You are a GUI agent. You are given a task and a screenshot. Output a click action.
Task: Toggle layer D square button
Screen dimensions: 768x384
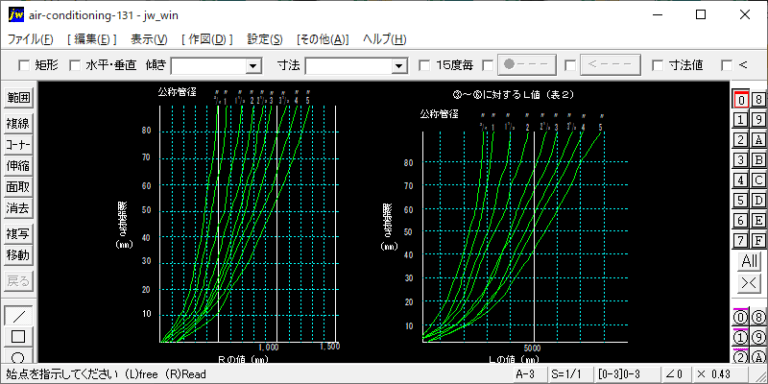coord(758,200)
